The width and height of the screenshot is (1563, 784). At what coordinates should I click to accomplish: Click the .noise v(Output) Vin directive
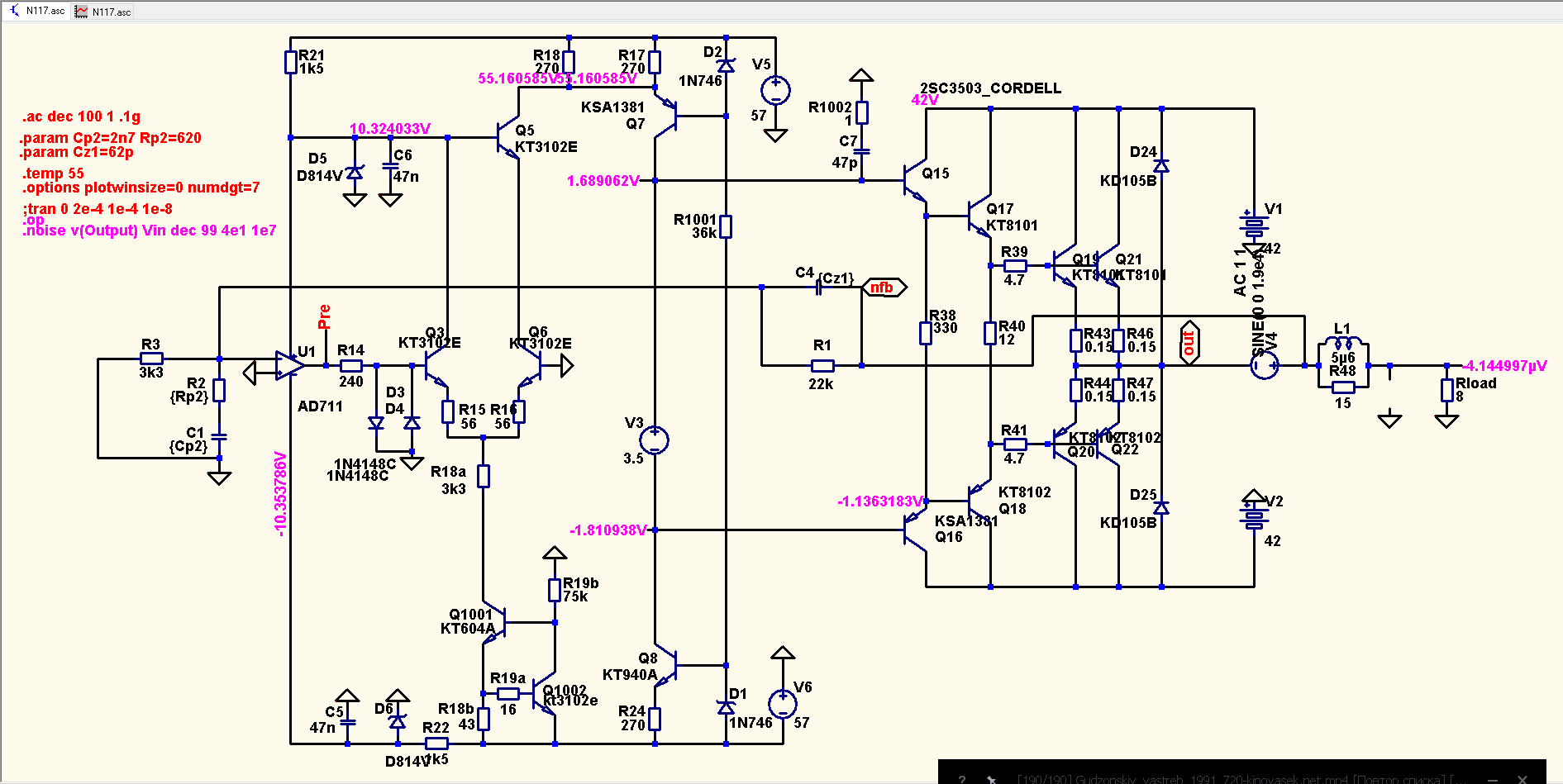click(x=150, y=230)
